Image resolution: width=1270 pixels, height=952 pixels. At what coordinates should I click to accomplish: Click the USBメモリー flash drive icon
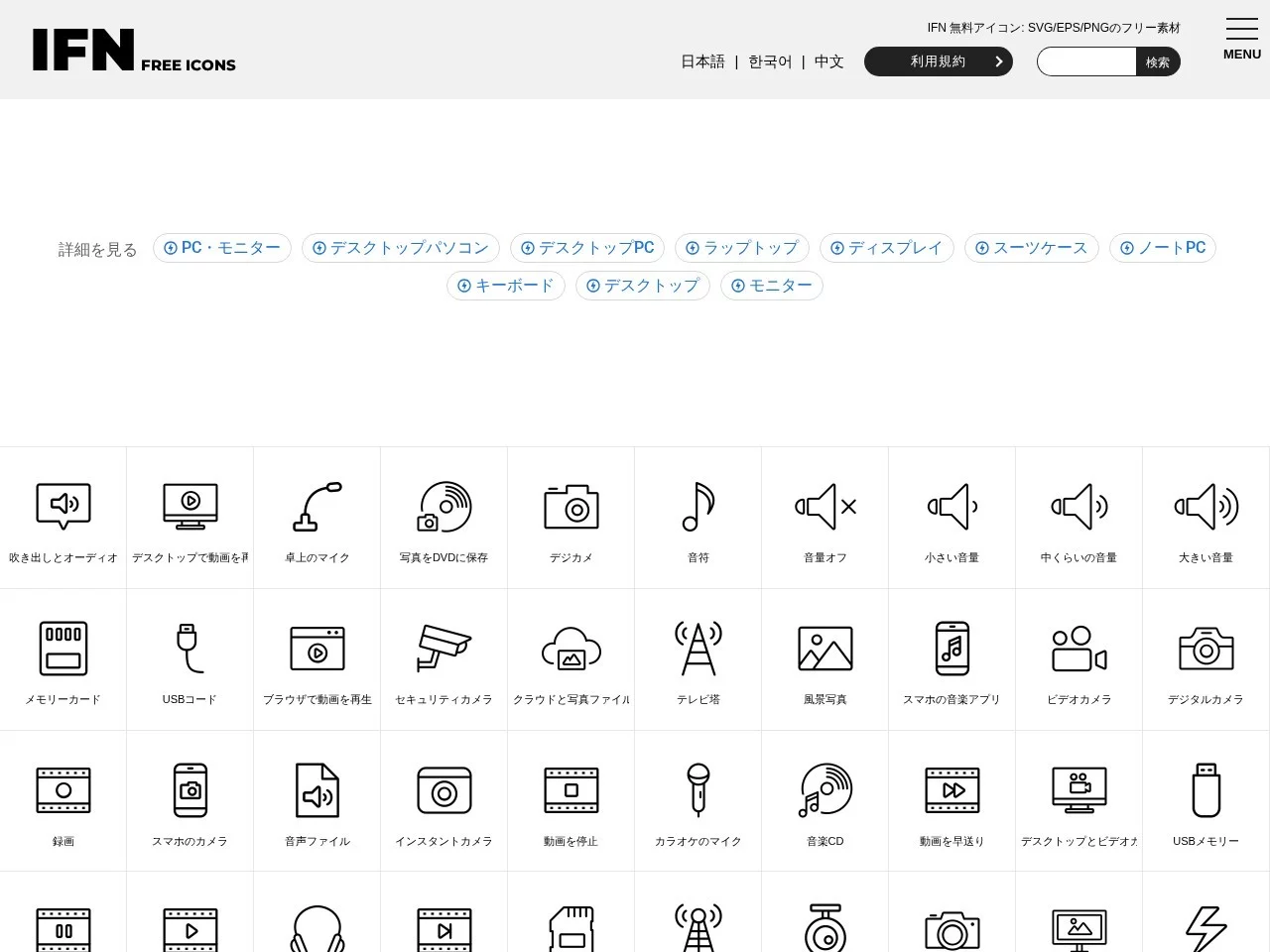tap(1206, 790)
